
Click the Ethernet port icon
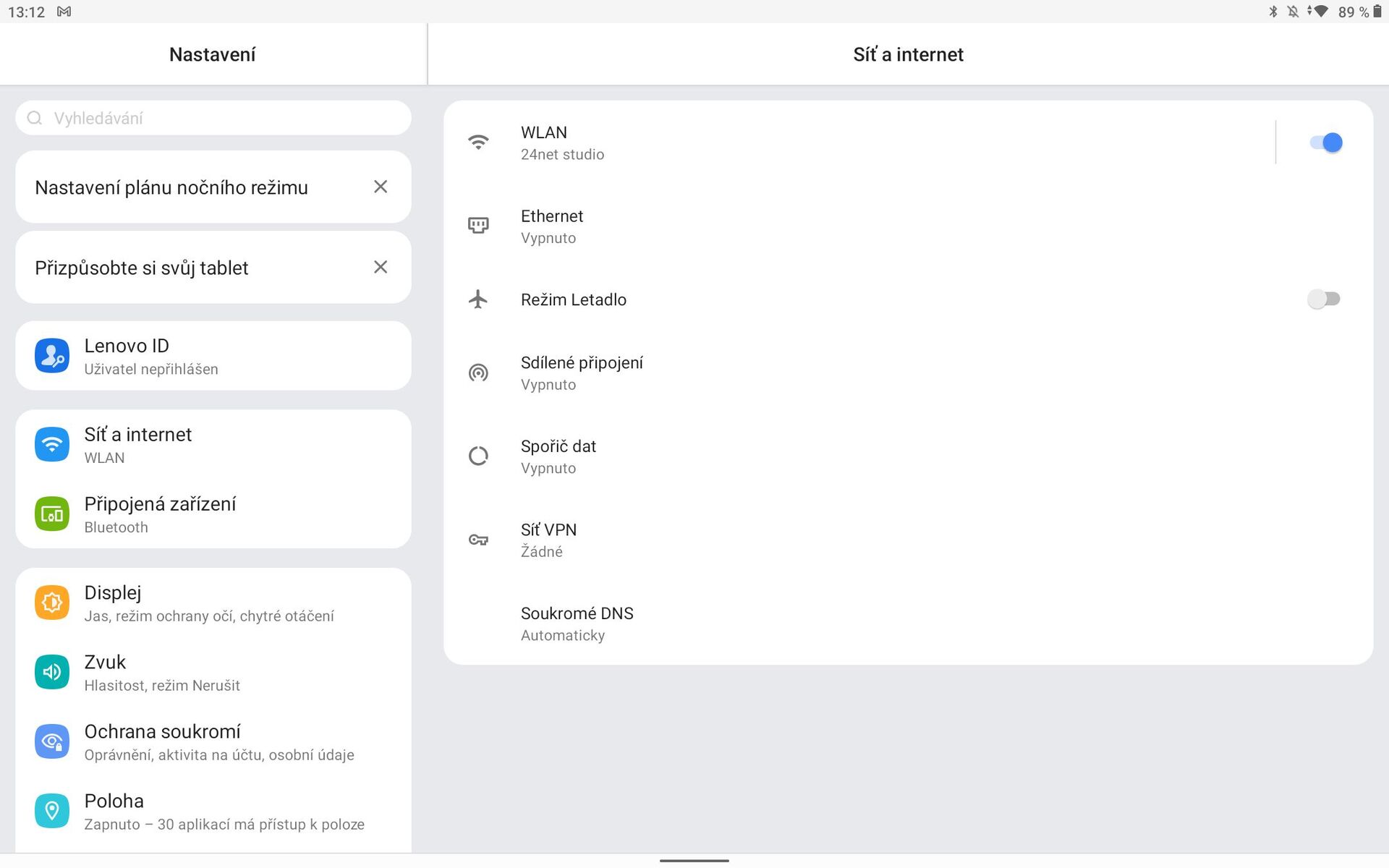pyautogui.click(x=478, y=226)
